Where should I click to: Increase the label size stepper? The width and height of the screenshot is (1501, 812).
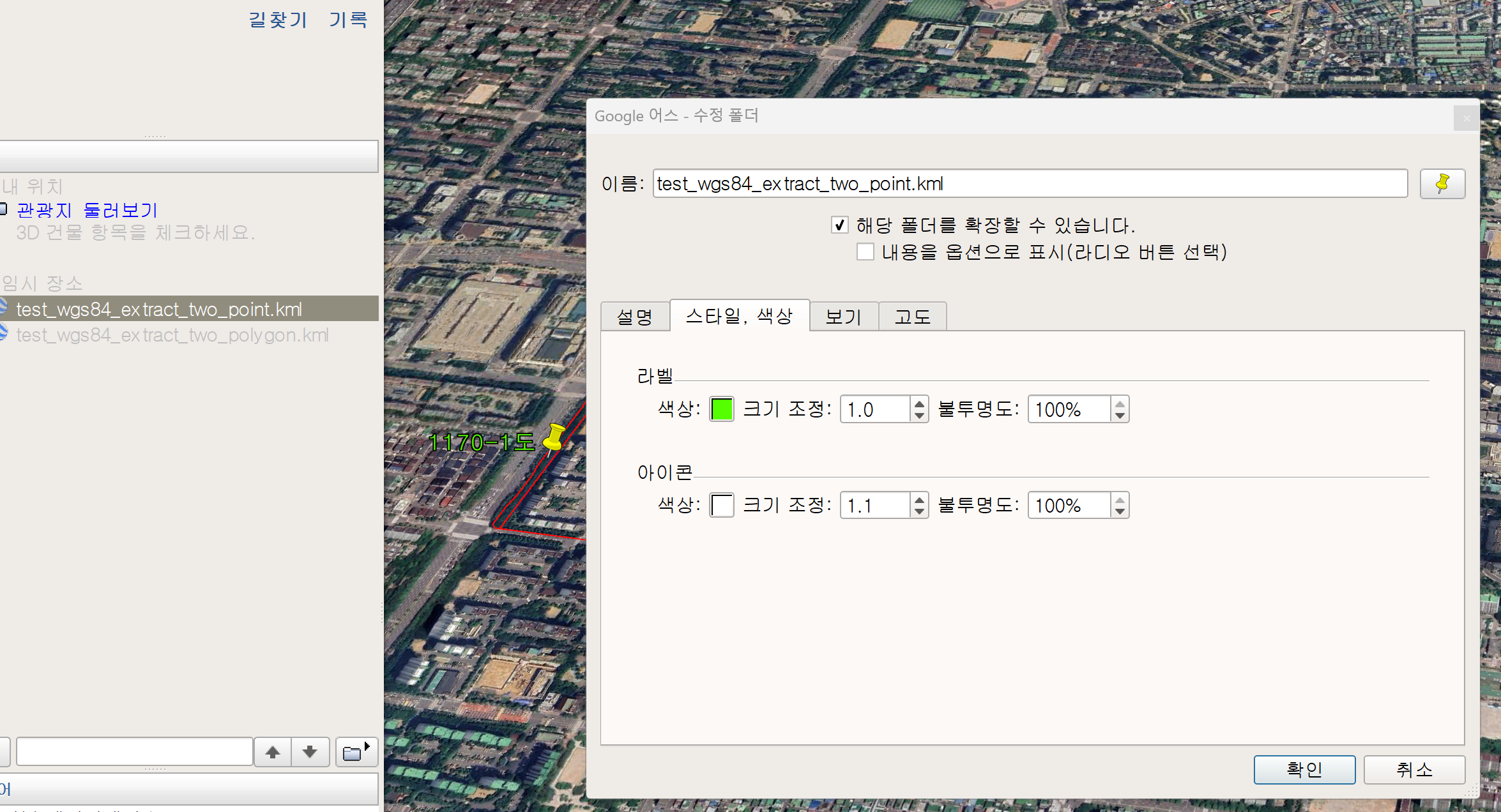coord(919,403)
